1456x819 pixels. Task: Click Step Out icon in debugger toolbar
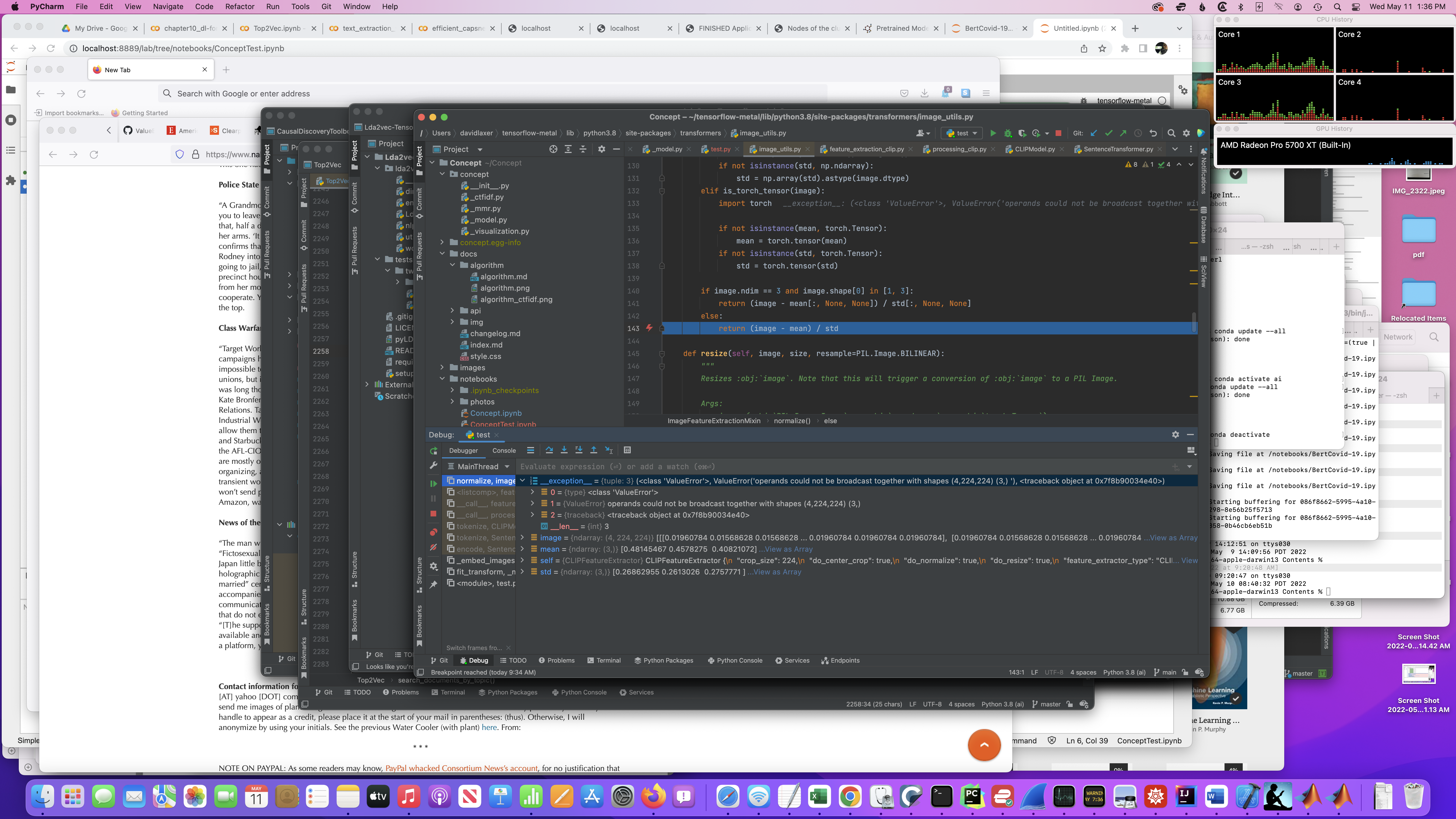(593, 450)
